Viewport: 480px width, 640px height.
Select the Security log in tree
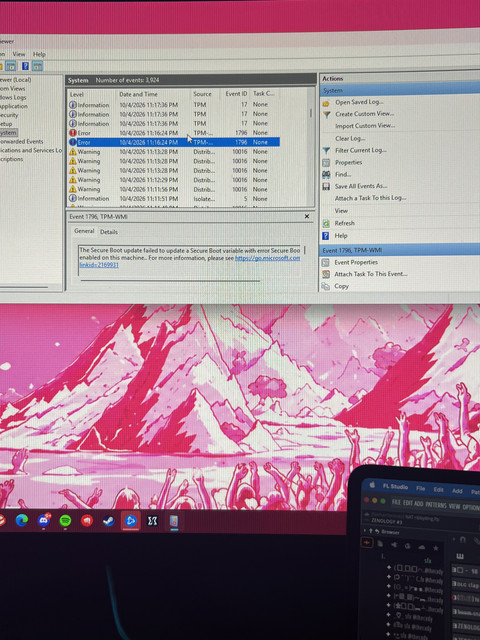(x=9, y=115)
